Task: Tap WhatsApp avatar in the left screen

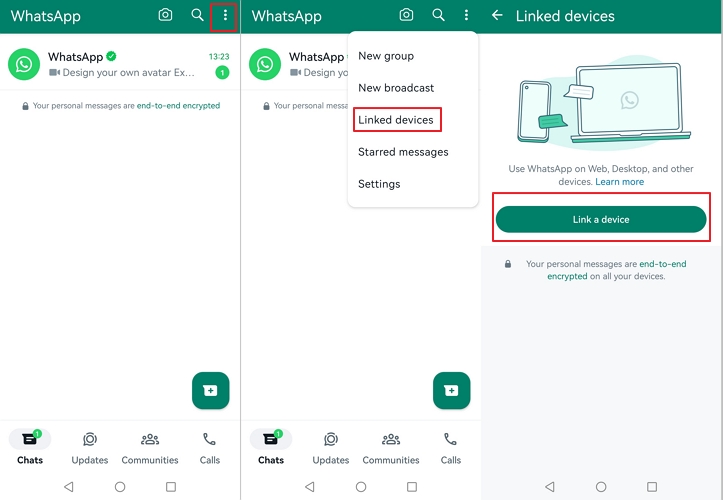Action: (x=24, y=64)
